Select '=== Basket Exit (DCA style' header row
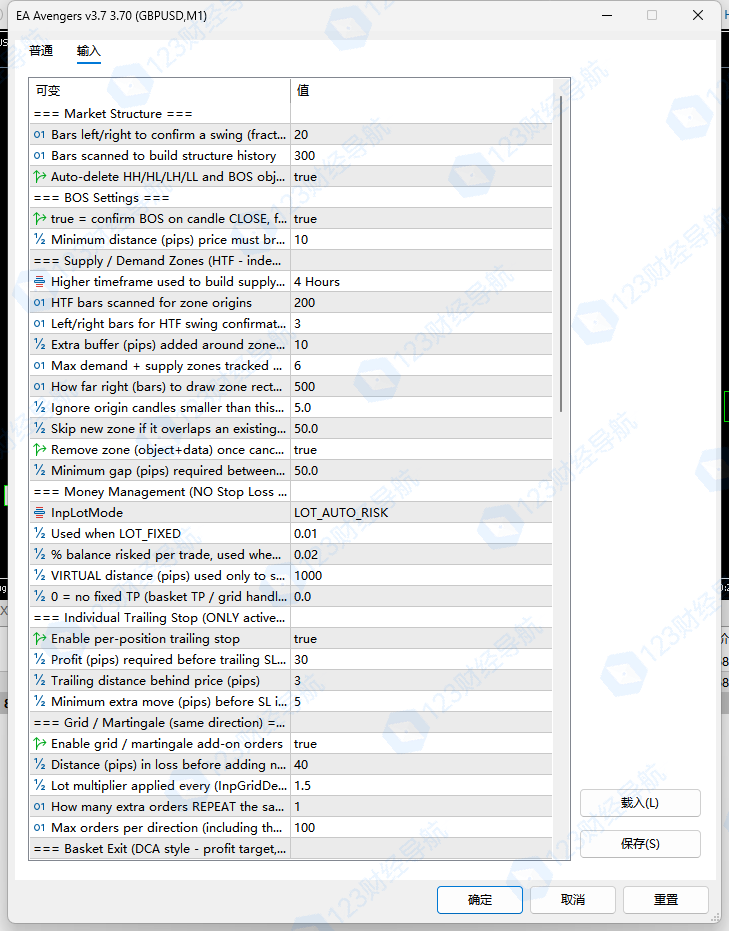729x931 pixels. 290,849
